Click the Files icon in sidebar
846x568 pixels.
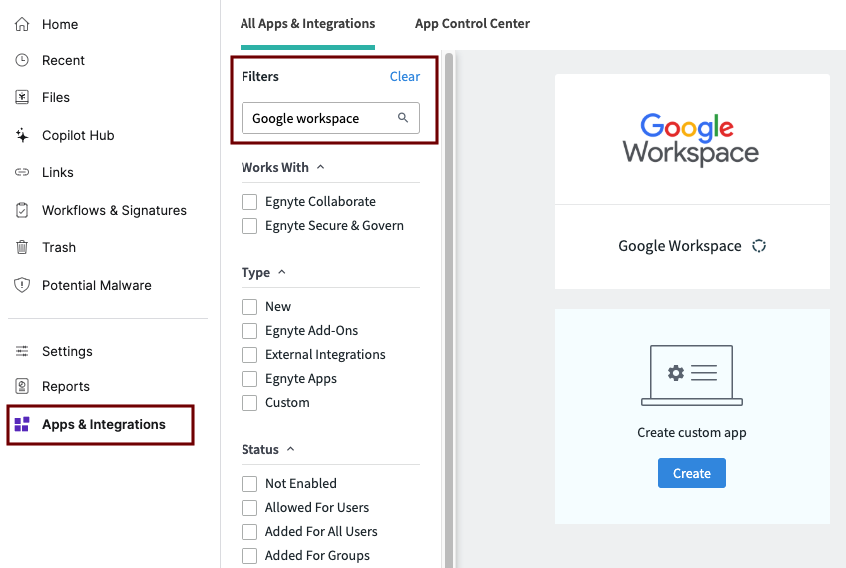(22, 98)
